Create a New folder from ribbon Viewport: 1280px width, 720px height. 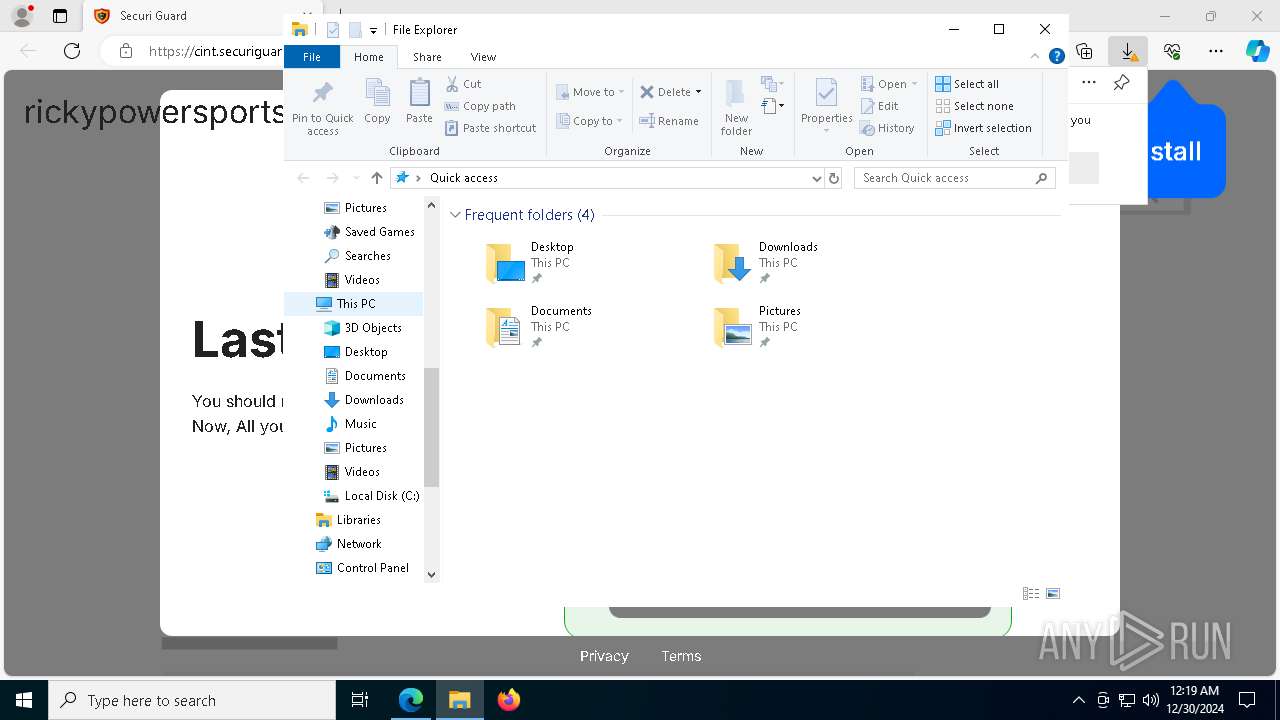point(736,108)
